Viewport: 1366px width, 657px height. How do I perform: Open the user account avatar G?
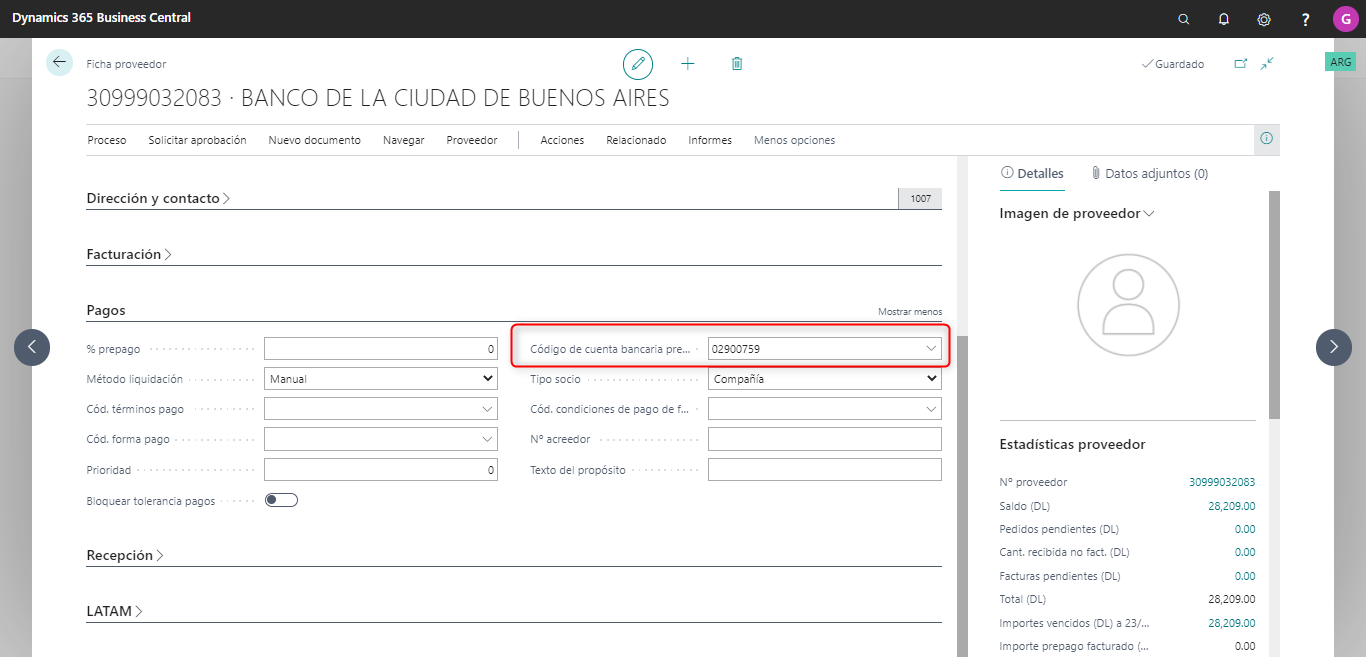click(1345, 18)
